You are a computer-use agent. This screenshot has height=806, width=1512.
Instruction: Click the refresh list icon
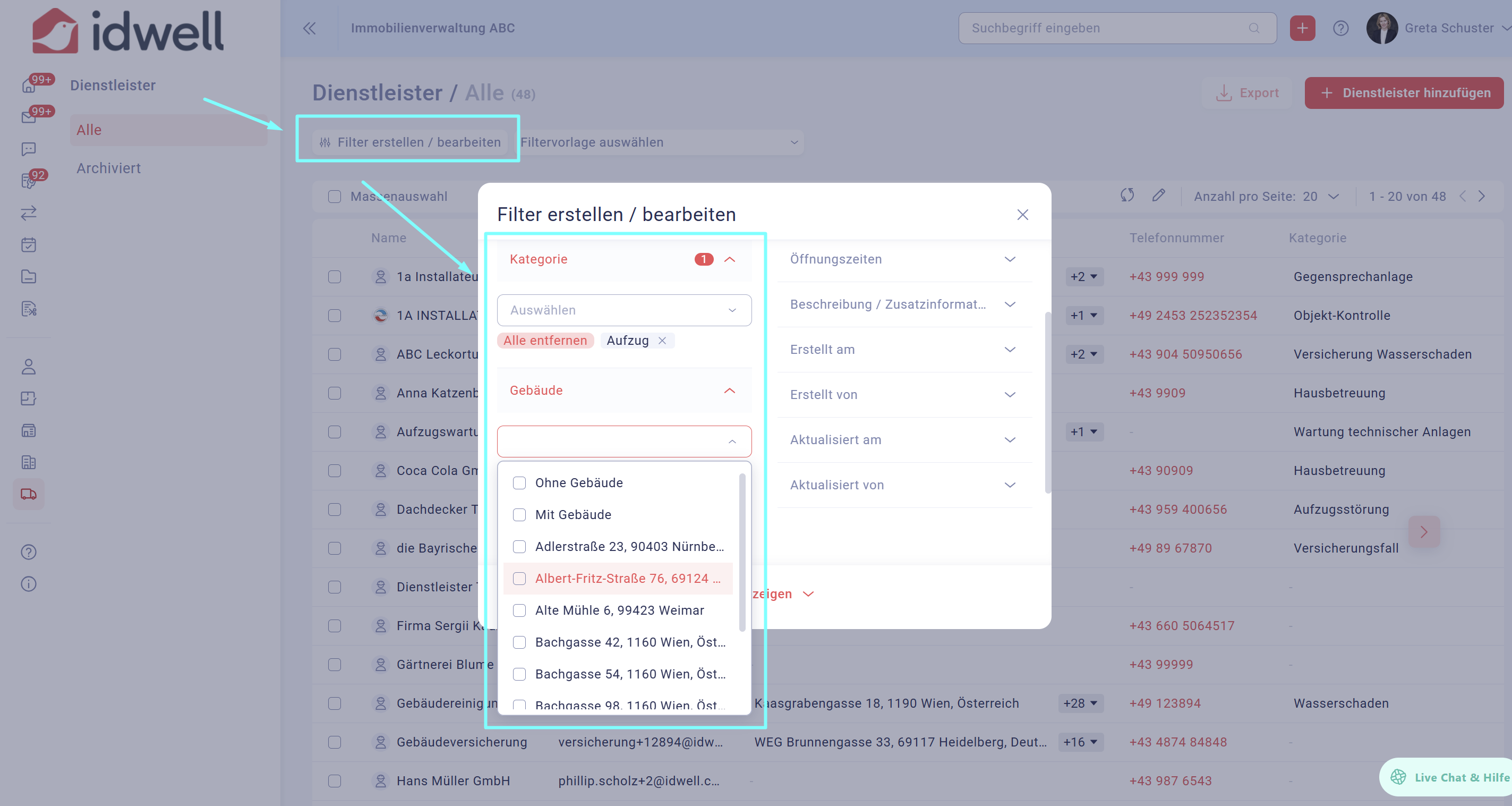[x=1127, y=196]
